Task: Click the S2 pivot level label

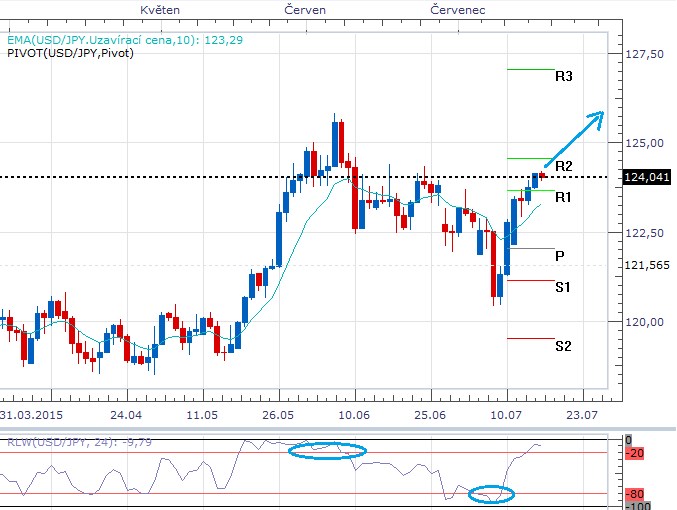Action: 563,346
